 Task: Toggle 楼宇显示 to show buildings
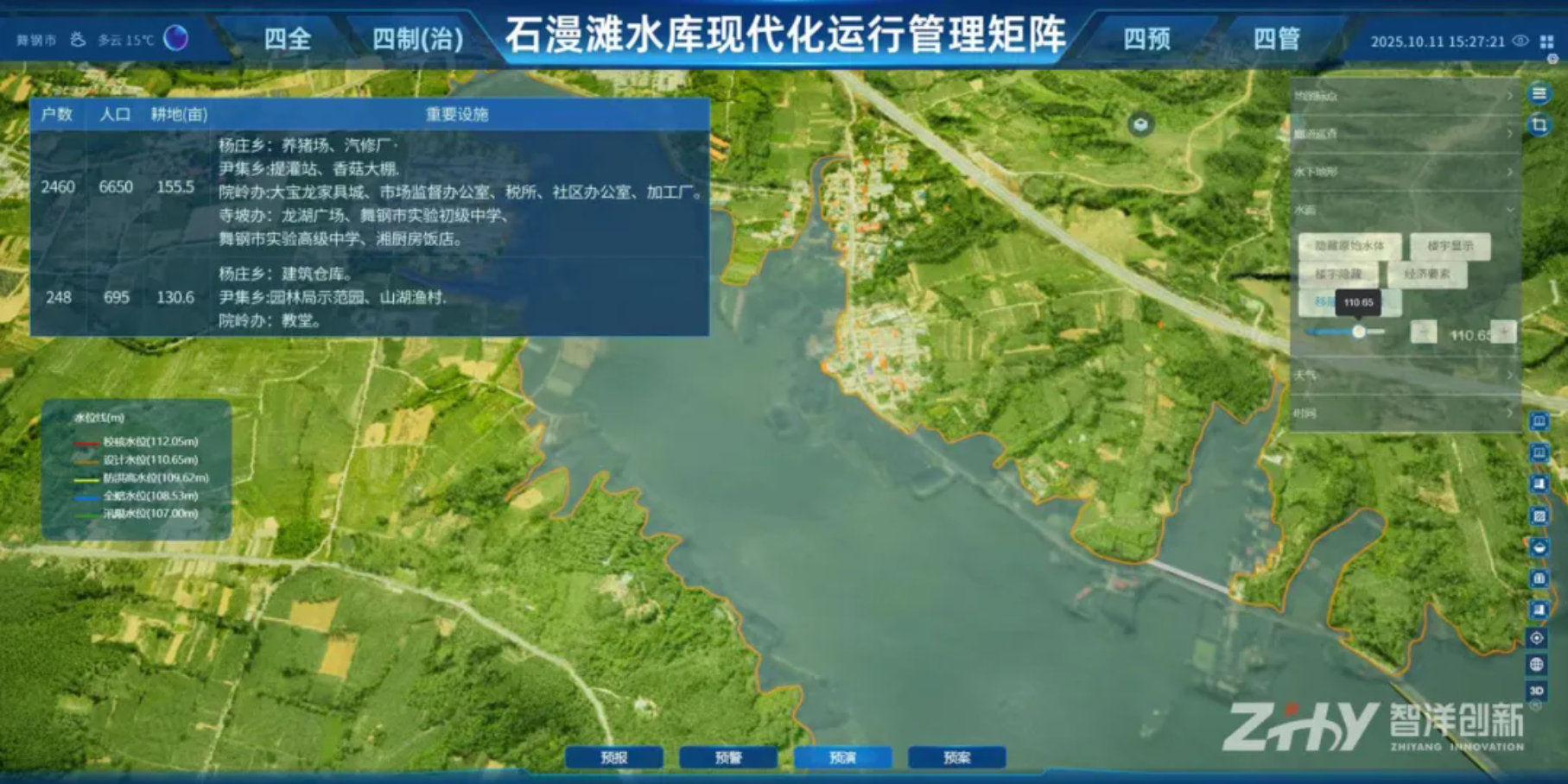point(1450,246)
